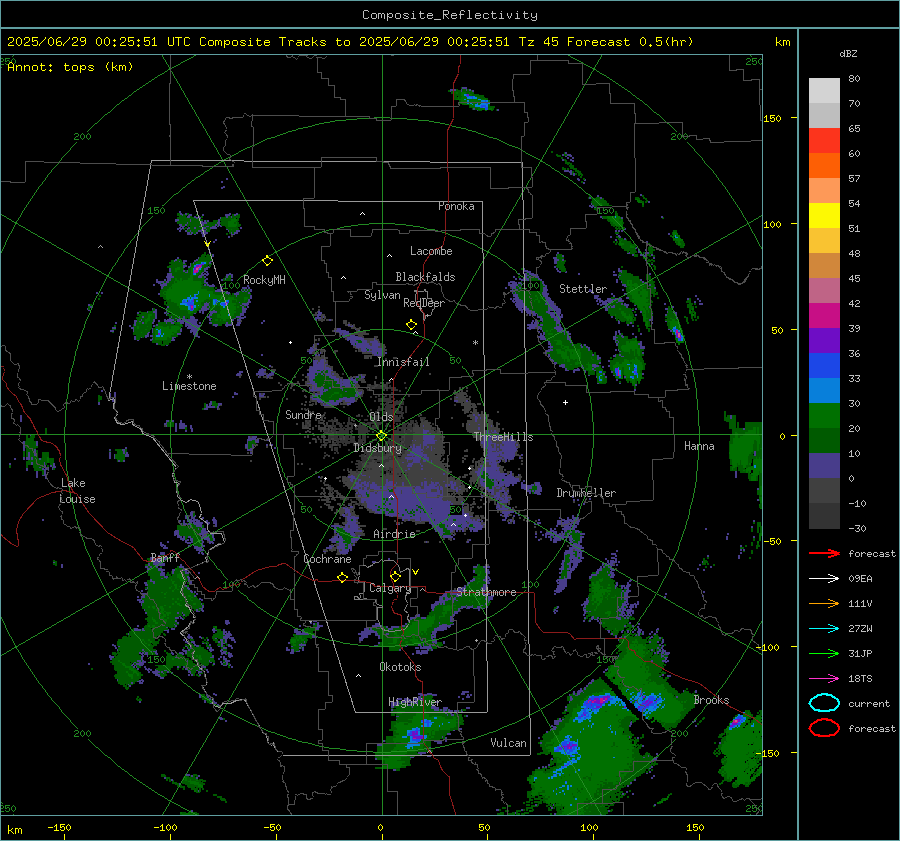This screenshot has height=841, width=900.
Task: Select the Cochrane label
Action: [327, 559]
